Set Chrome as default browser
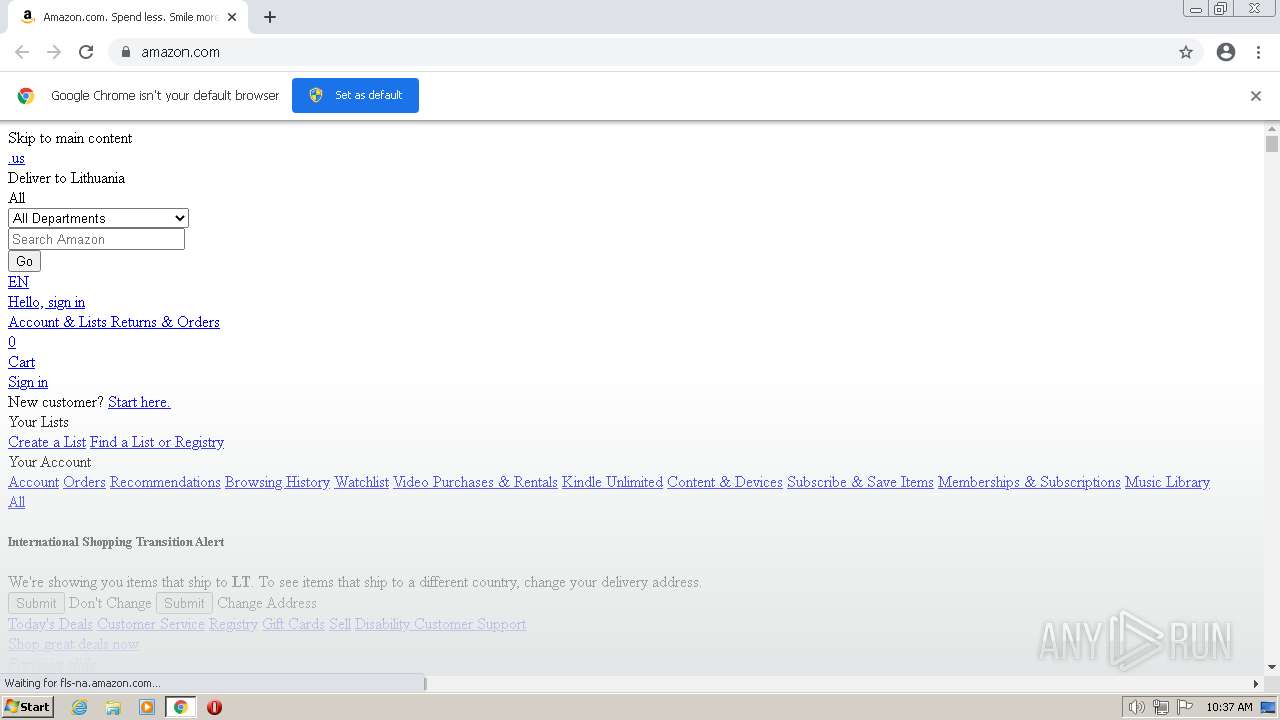The image size is (1280, 720). (355, 95)
